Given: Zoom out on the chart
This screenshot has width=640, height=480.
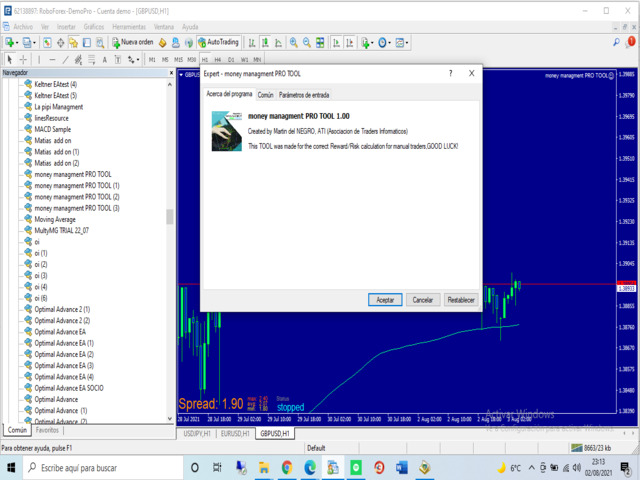Looking at the screenshot, I should pos(307,42).
